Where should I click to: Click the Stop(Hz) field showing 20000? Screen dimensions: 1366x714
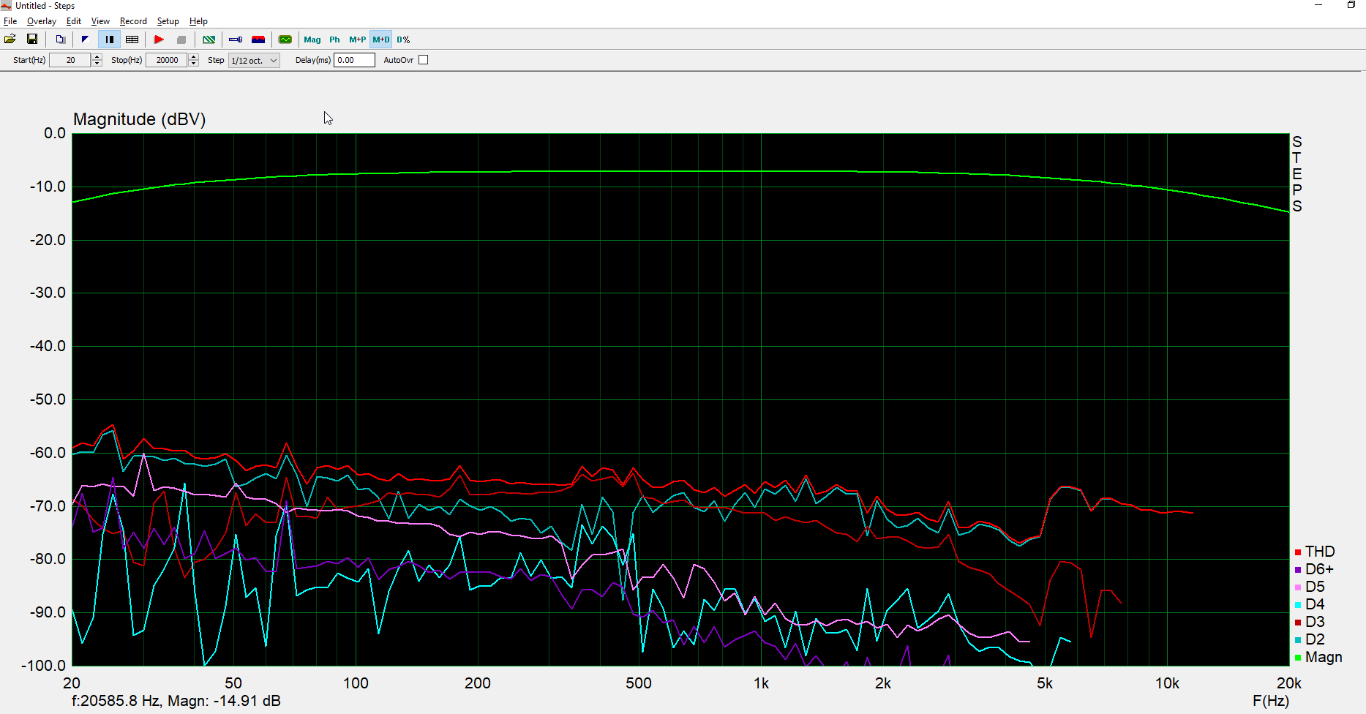click(167, 60)
